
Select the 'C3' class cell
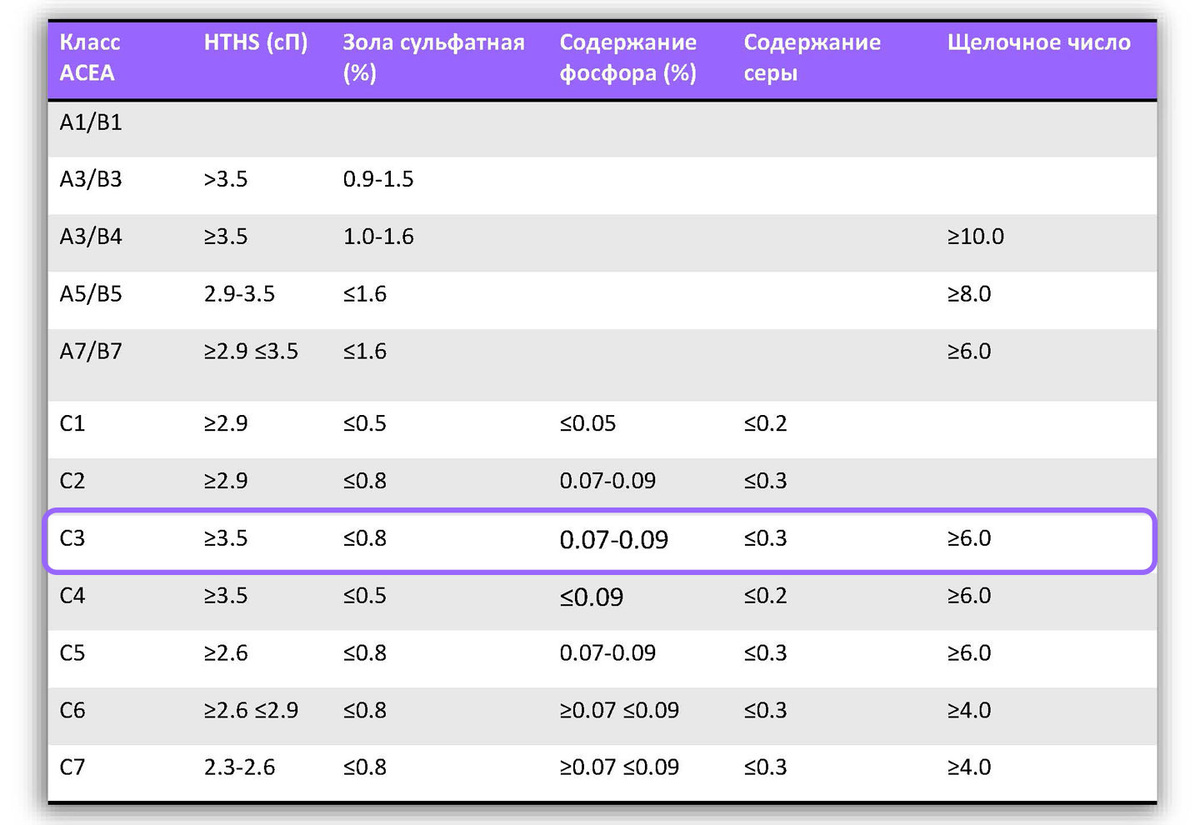(x=72, y=538)
